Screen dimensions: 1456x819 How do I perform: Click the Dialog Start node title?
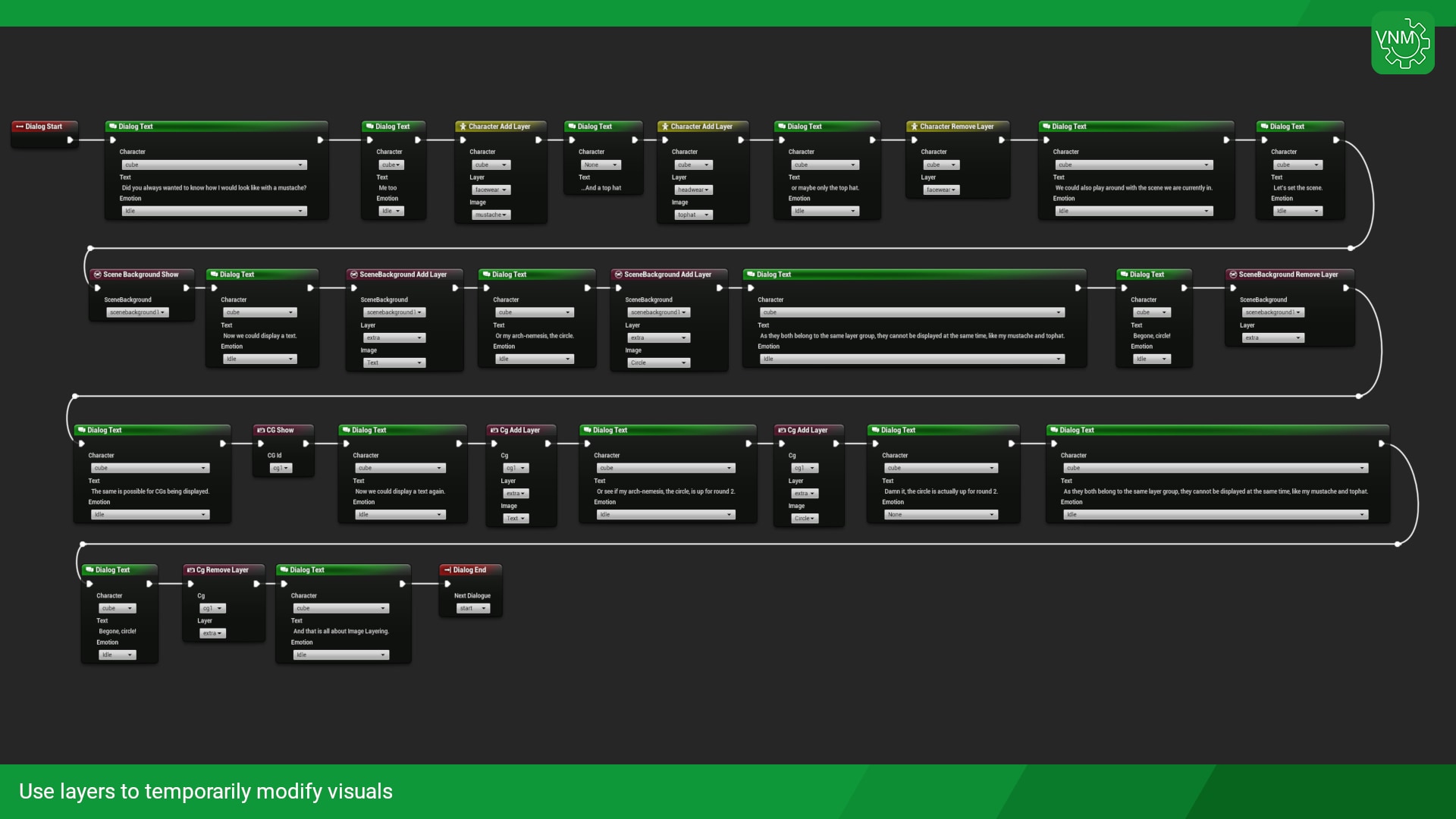click(x=43, y=127)
